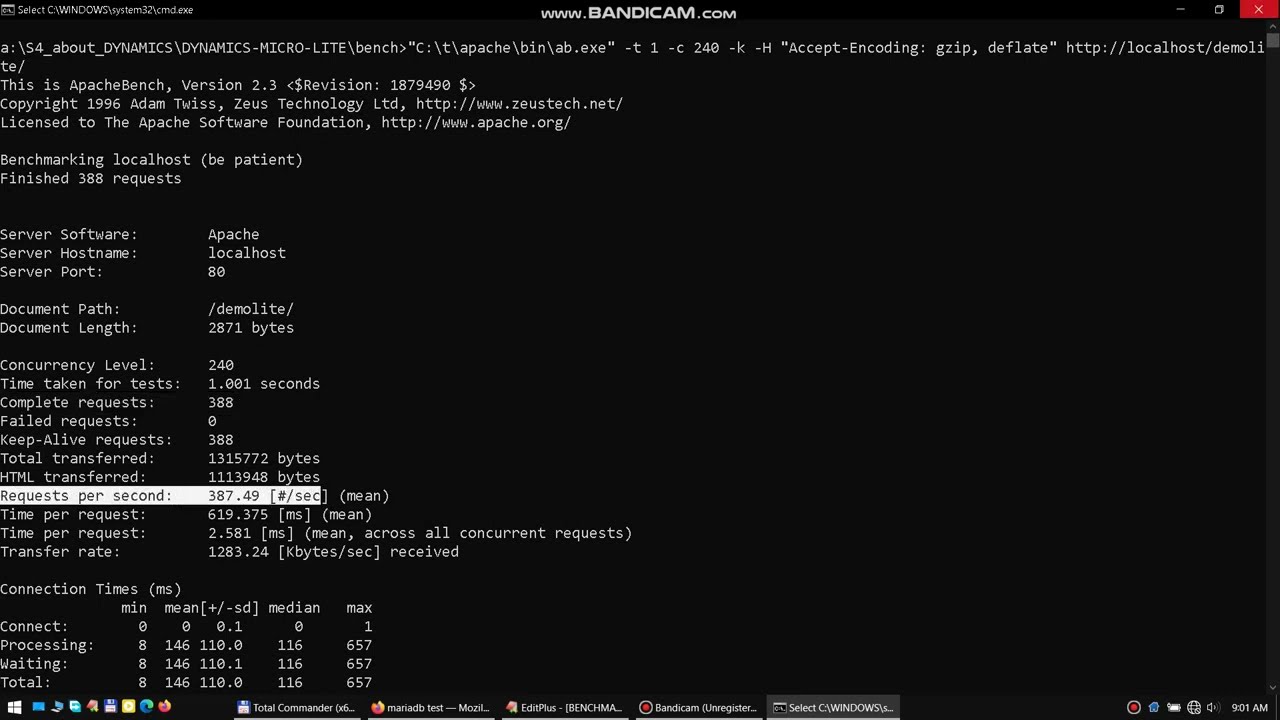The image size is (1280, 720).
Task: Switch to Total Commander window
Action: pyautogui.click(x=297, y=707)
